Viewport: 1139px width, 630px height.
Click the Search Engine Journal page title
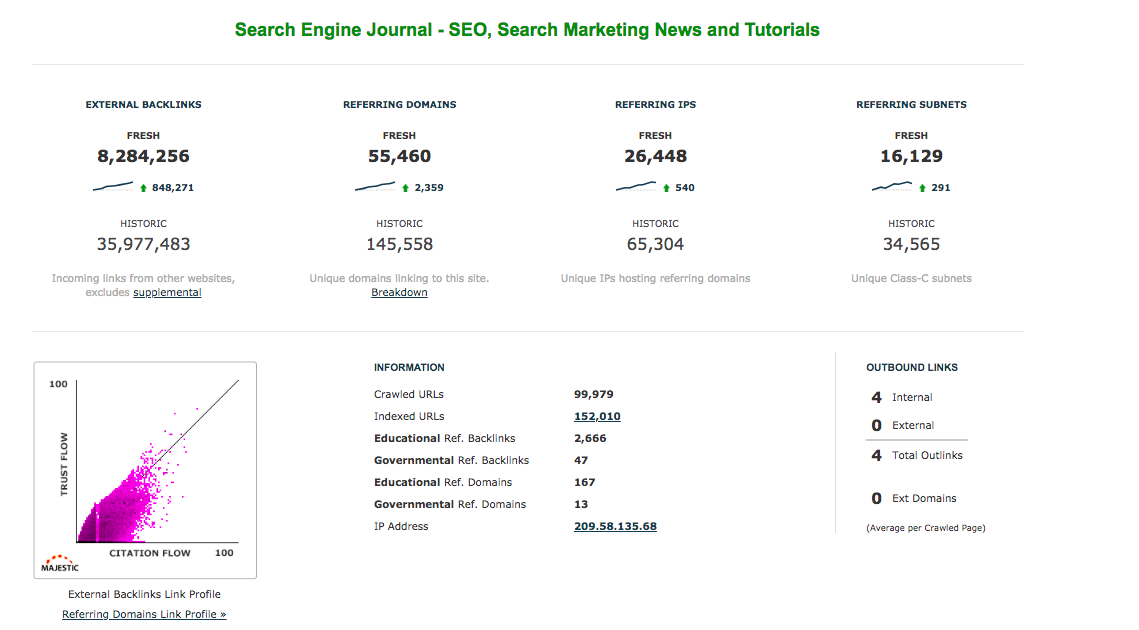coord(527,30)
